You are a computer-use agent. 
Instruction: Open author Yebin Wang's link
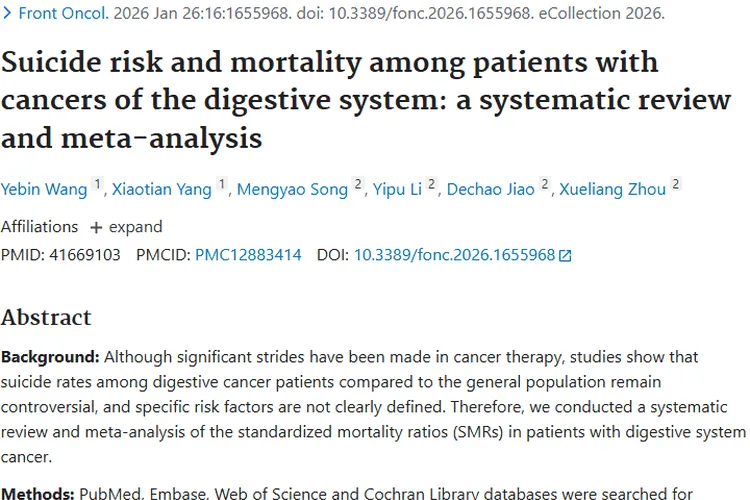[x=44, y=189]
